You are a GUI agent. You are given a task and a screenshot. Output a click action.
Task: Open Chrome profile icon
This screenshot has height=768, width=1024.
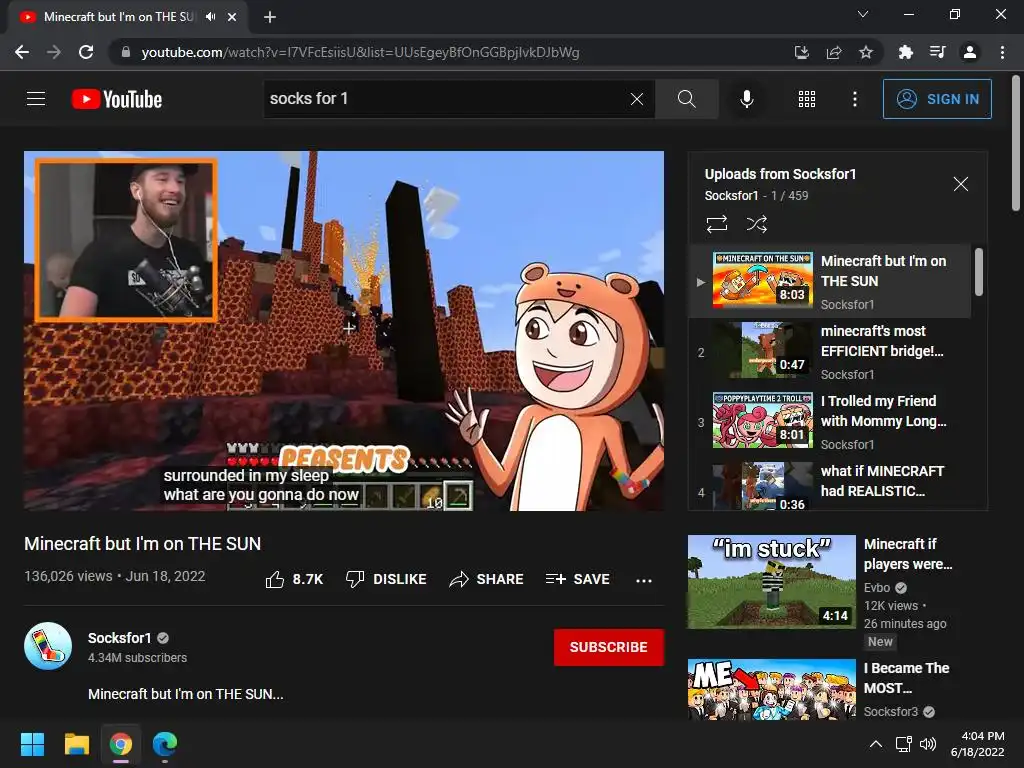(x=970, y=52)
